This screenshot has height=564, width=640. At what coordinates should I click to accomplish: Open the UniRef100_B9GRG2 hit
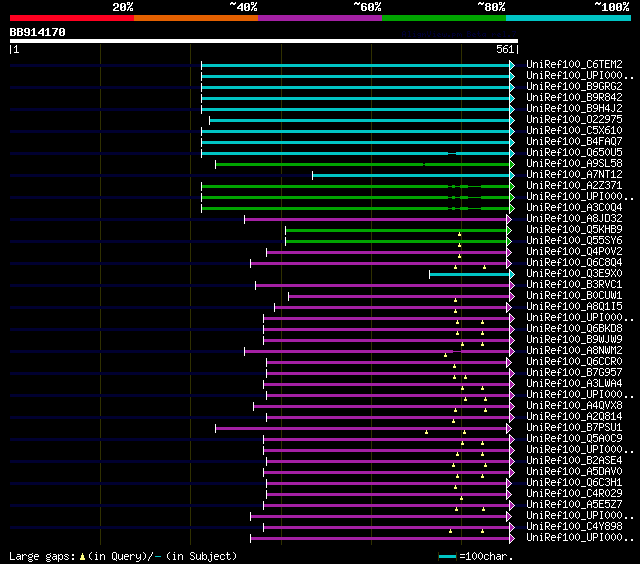[x=574, y=87]
